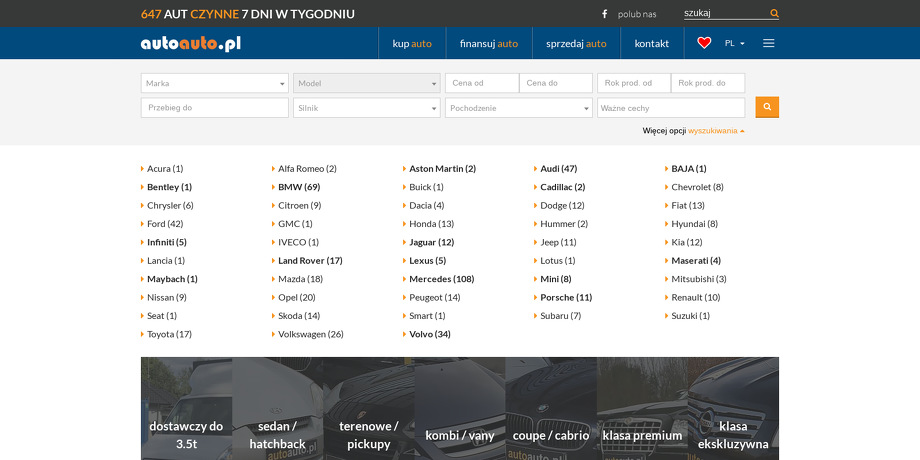Open the kup auto menu
This screenshot has height=460, width=920.
(412, 43)
